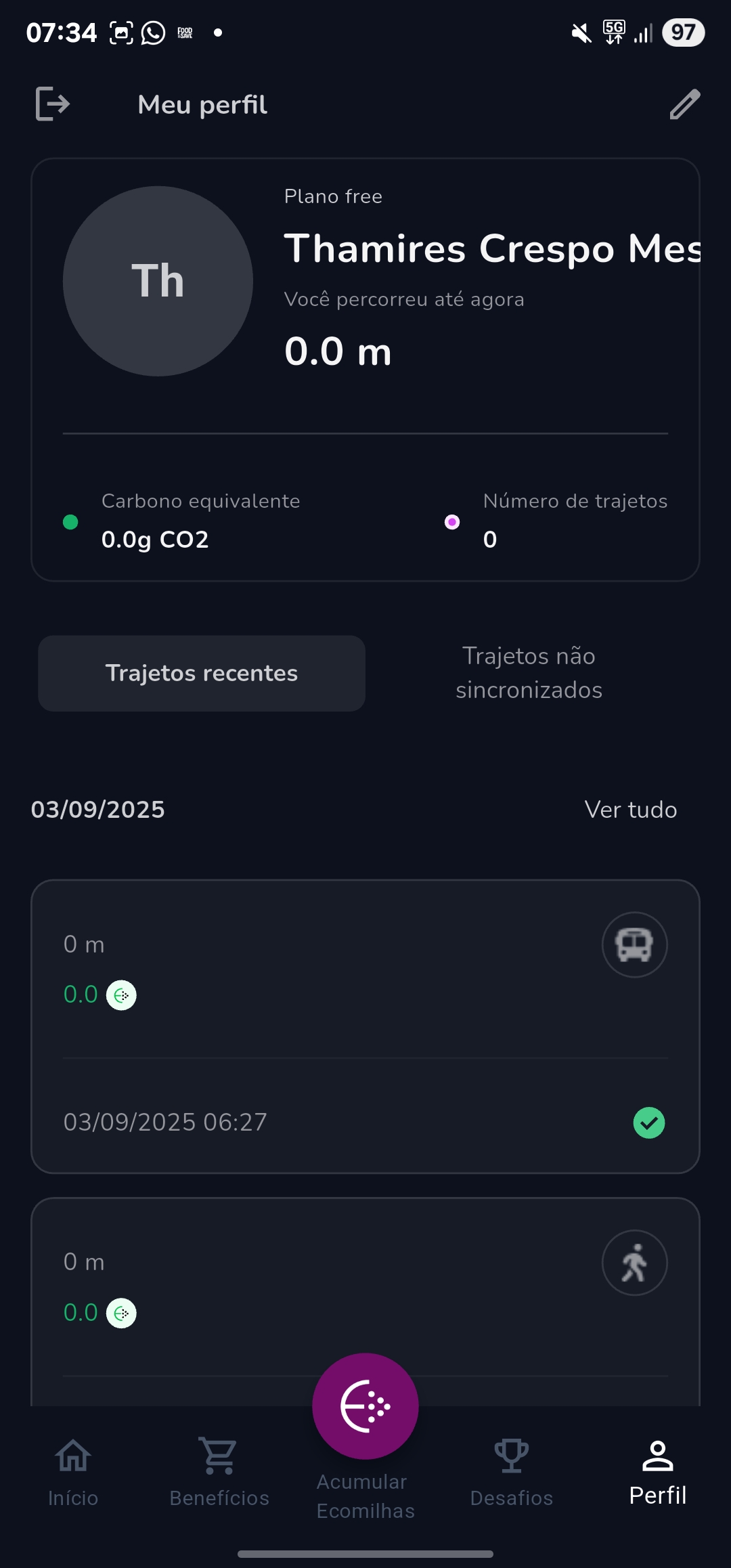
Task: Tap the logout icon
Action: pos(53,104)
